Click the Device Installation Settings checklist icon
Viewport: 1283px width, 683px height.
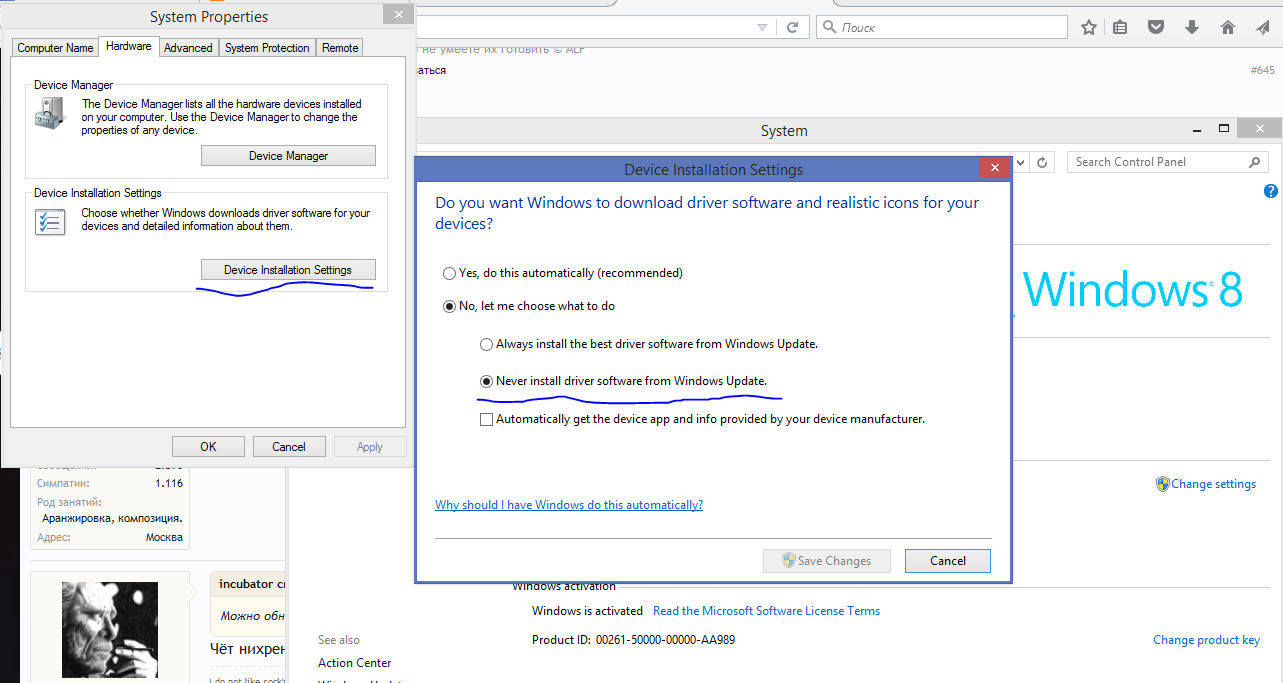click(x=49, y=221)
